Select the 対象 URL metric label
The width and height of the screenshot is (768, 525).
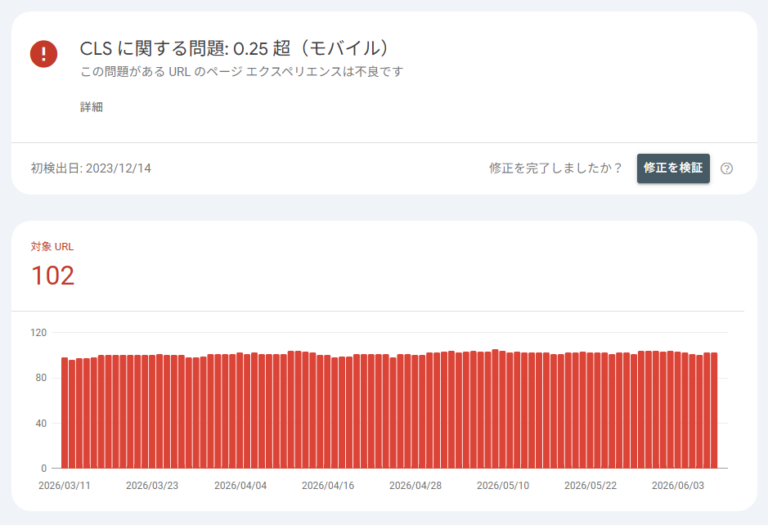point(52,246)
